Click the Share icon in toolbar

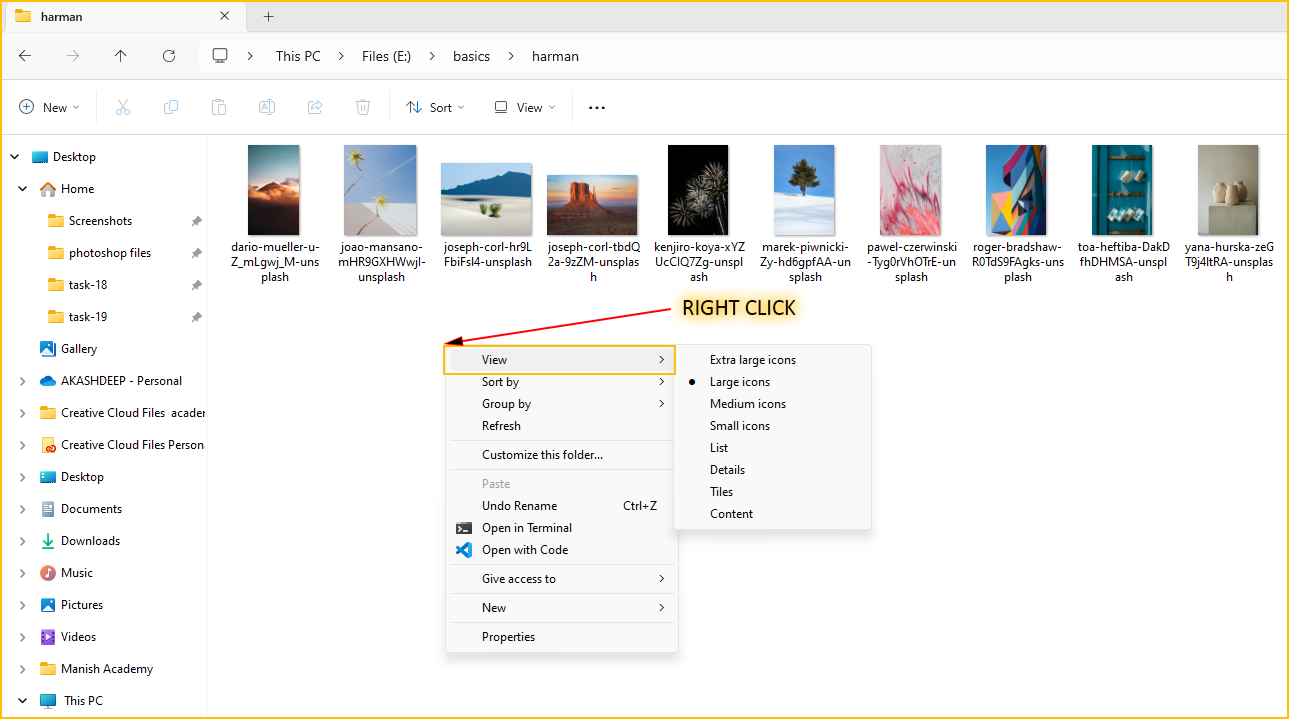point(315,108)
